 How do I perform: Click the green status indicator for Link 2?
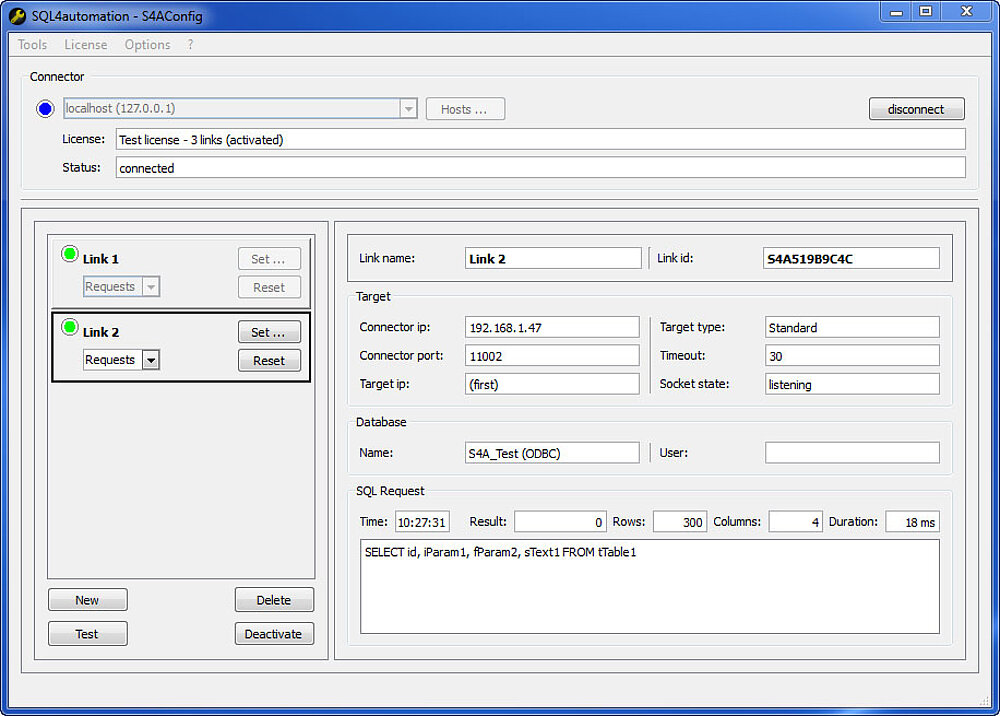tap(70, 327)
